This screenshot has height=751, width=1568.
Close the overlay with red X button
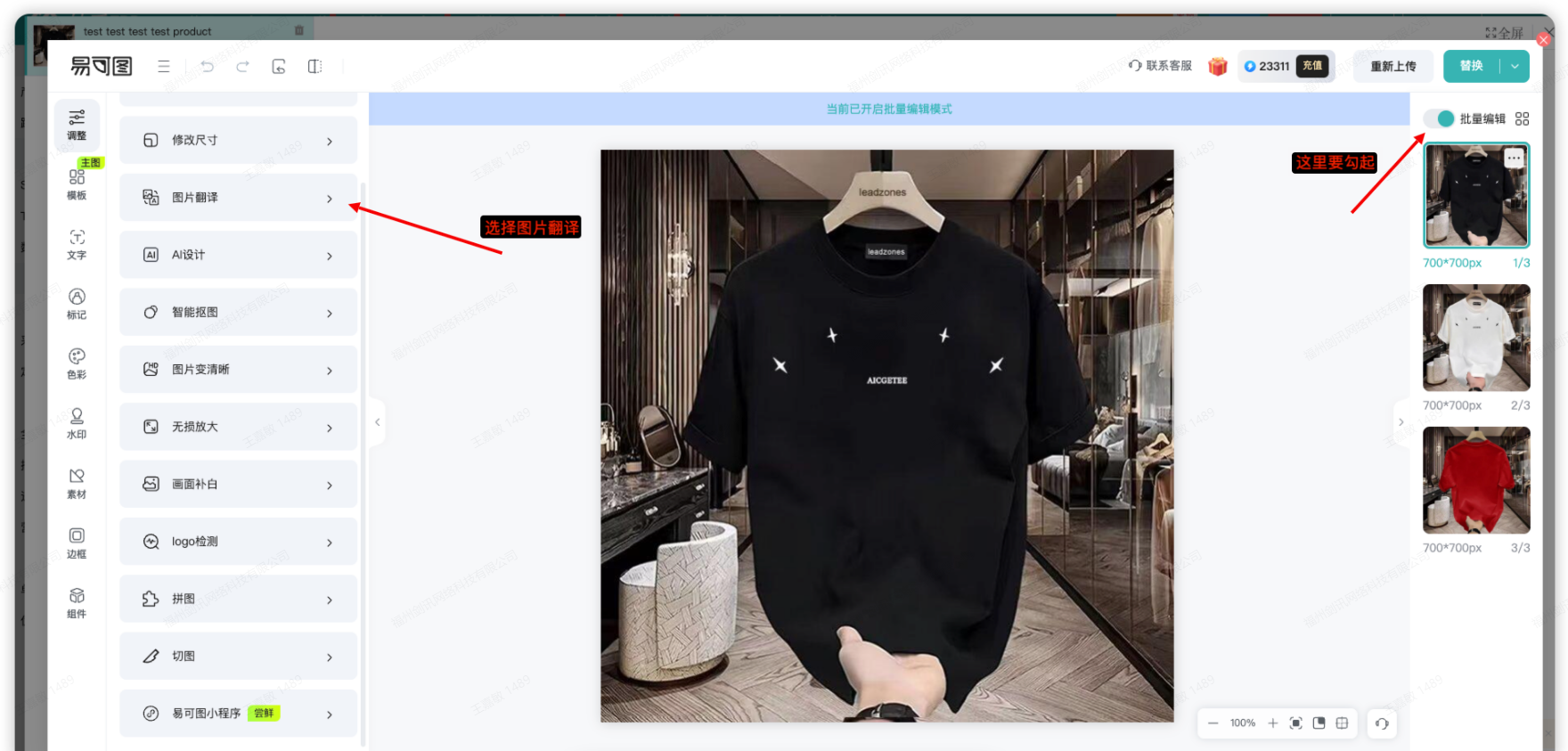coord(1544,39)
